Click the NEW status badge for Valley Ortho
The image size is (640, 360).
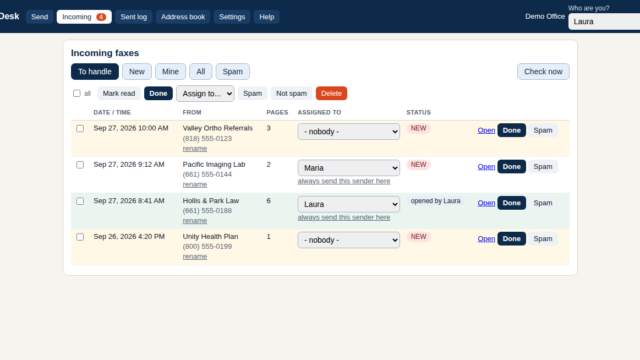coord(418,129)
